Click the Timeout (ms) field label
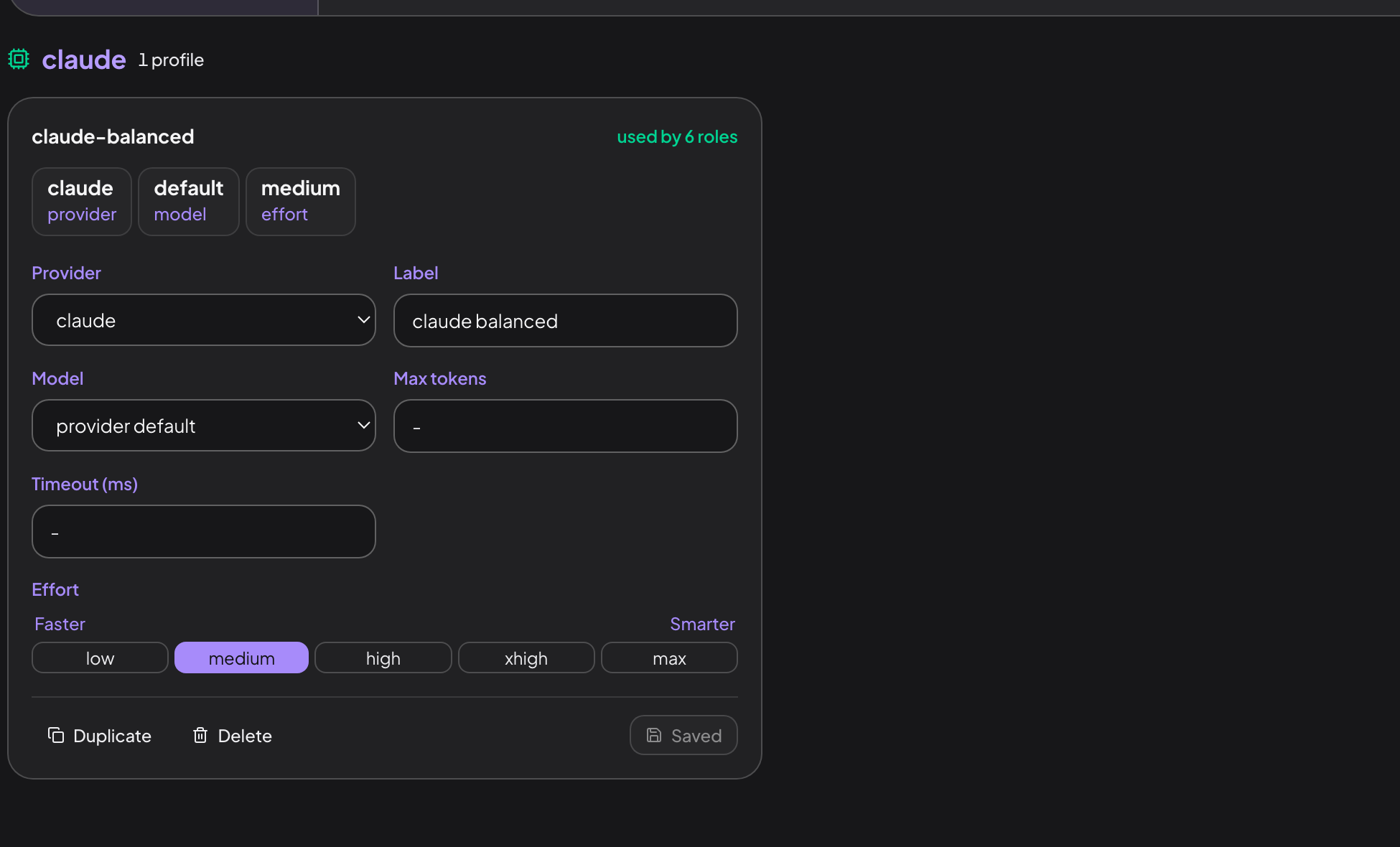This screenshot has width=1400, height=847. coord(85,484)
